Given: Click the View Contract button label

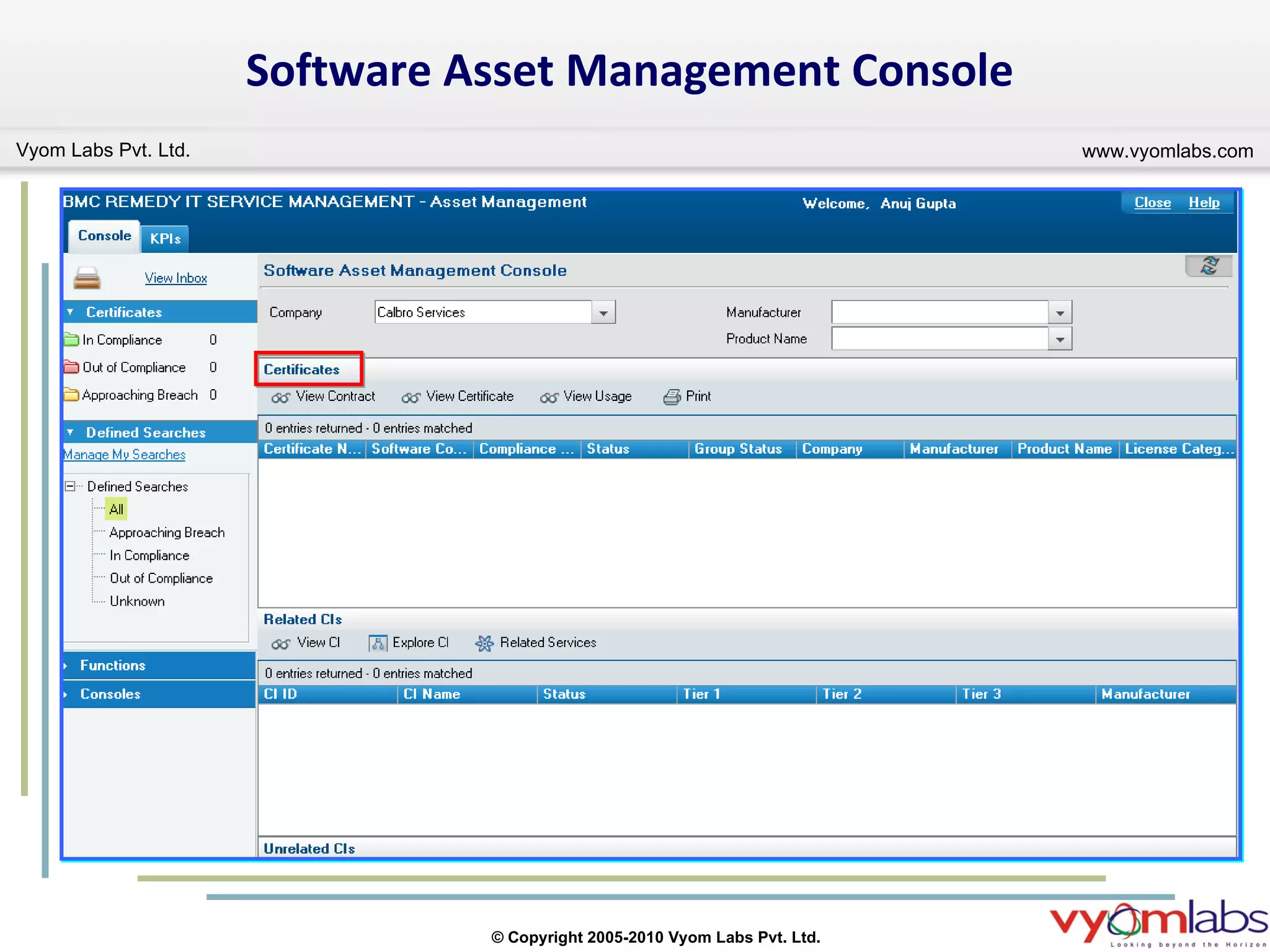Looking at the screenshot, I should coord(335,397).
